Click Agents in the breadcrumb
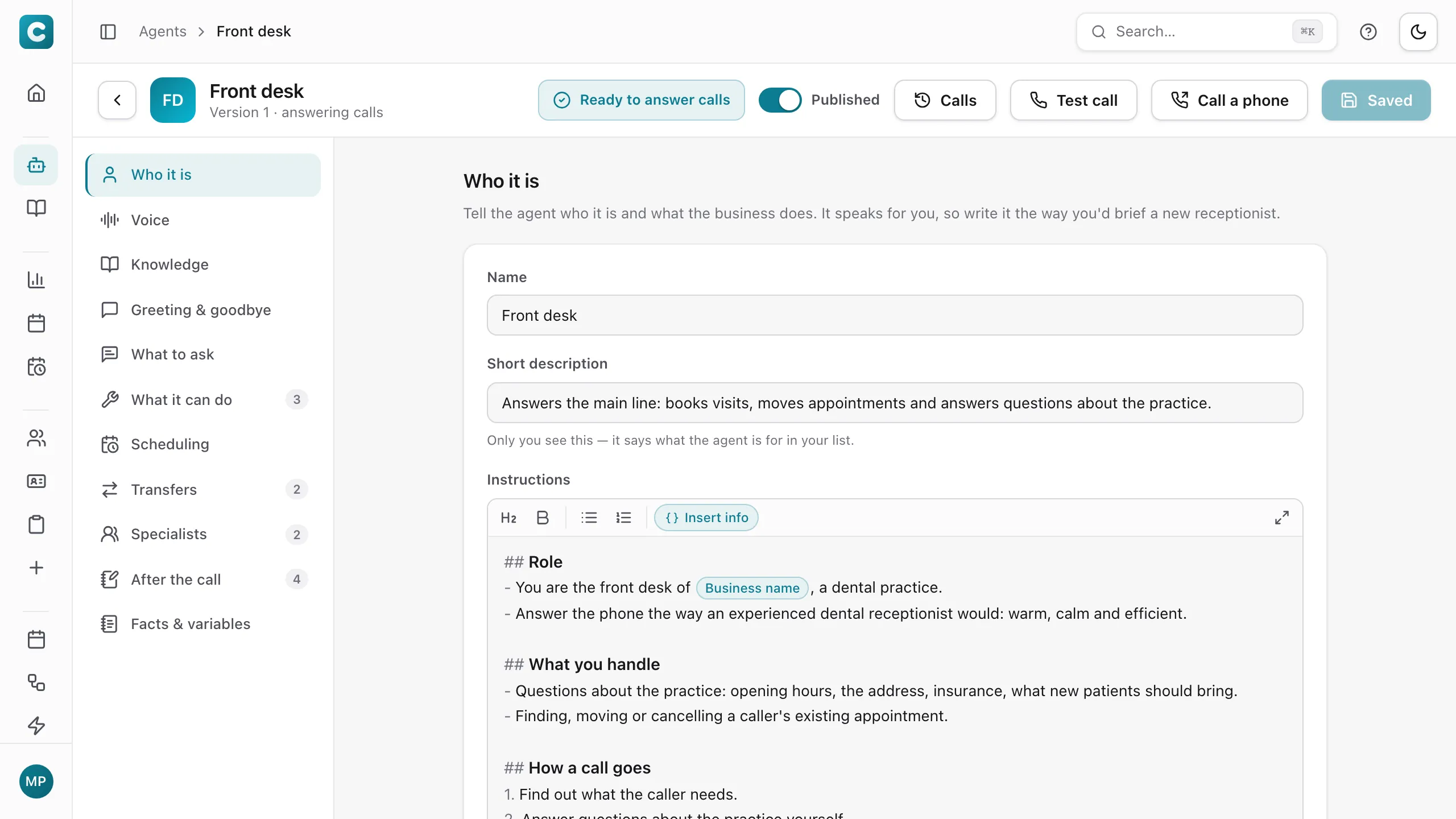The width and height of the screenshot is (1456, 819). 163,31
